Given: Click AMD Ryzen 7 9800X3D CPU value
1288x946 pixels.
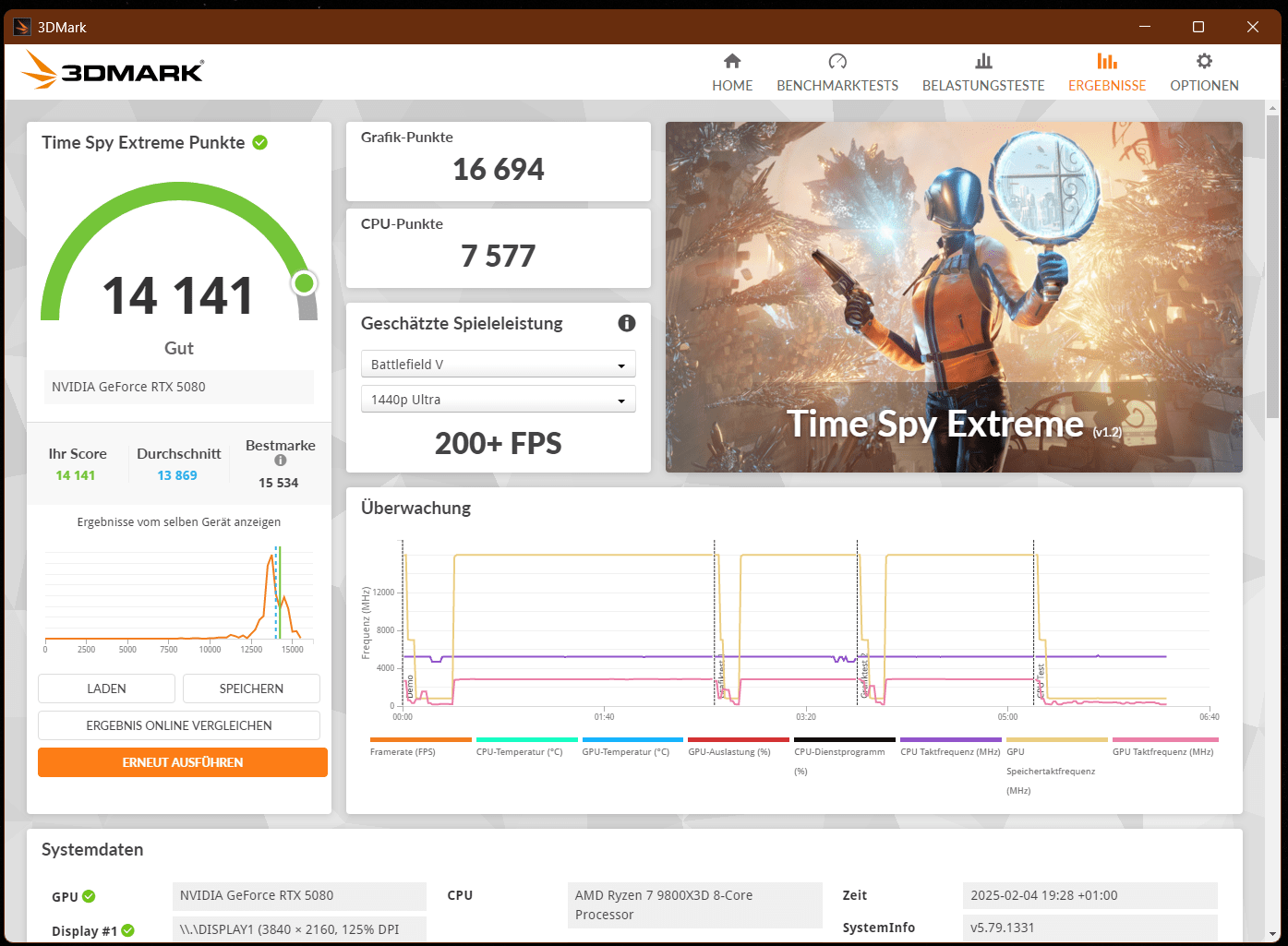Looking at the screenshot, I should click(x=697, y=905).
